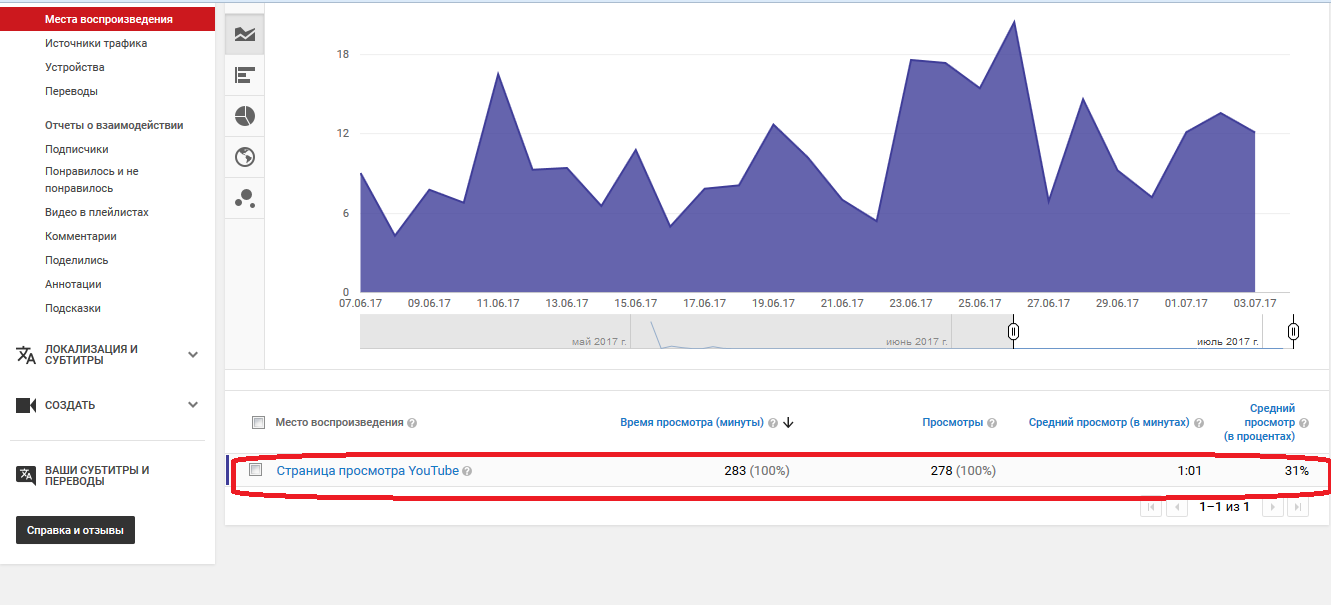
Task: Open help icon beside Страница просмотра YouTube
Action: click(467, 471)
